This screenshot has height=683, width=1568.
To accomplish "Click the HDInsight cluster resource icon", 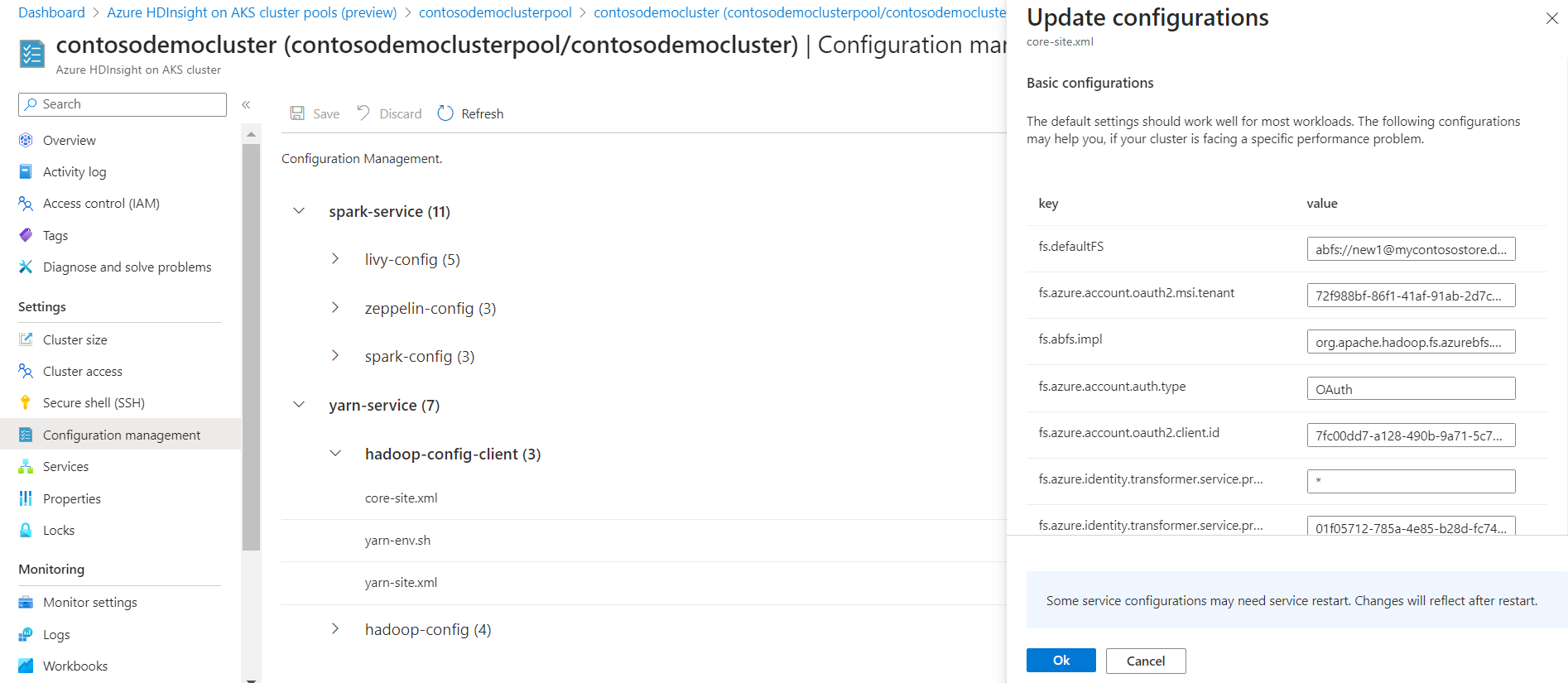I will click(x=31, y=54).
